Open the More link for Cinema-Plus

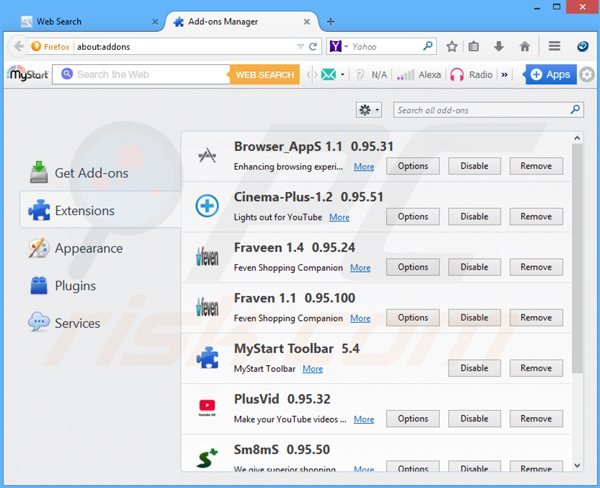[339, 217]
